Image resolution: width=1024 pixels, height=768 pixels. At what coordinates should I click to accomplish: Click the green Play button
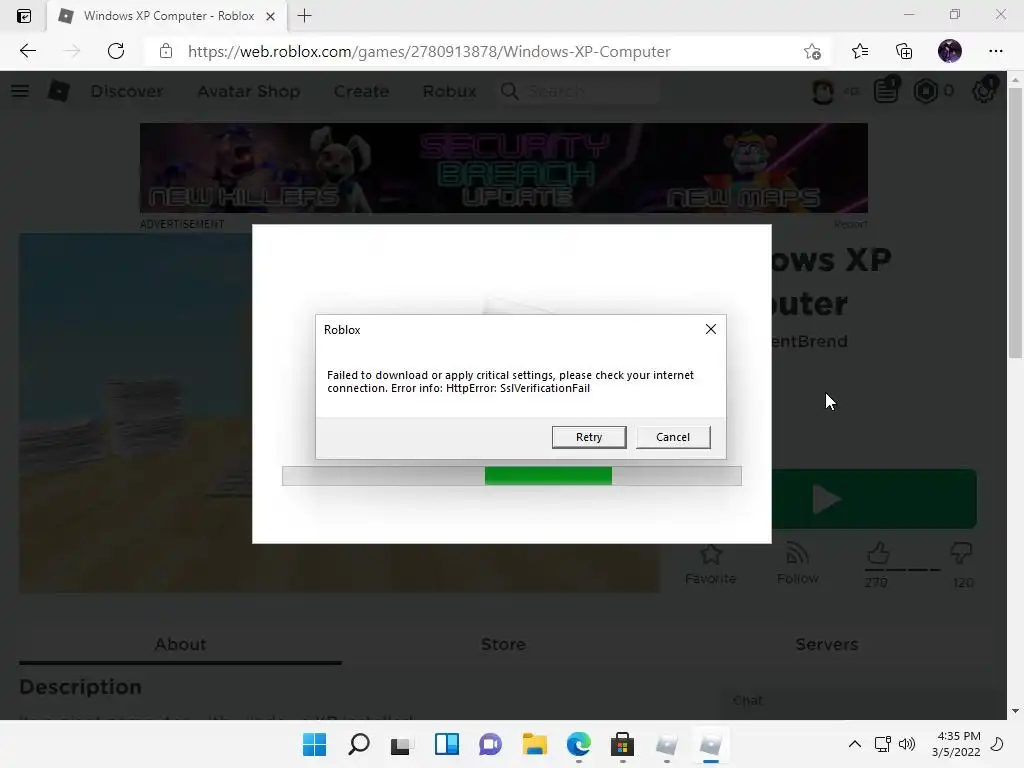click(874, 499)
